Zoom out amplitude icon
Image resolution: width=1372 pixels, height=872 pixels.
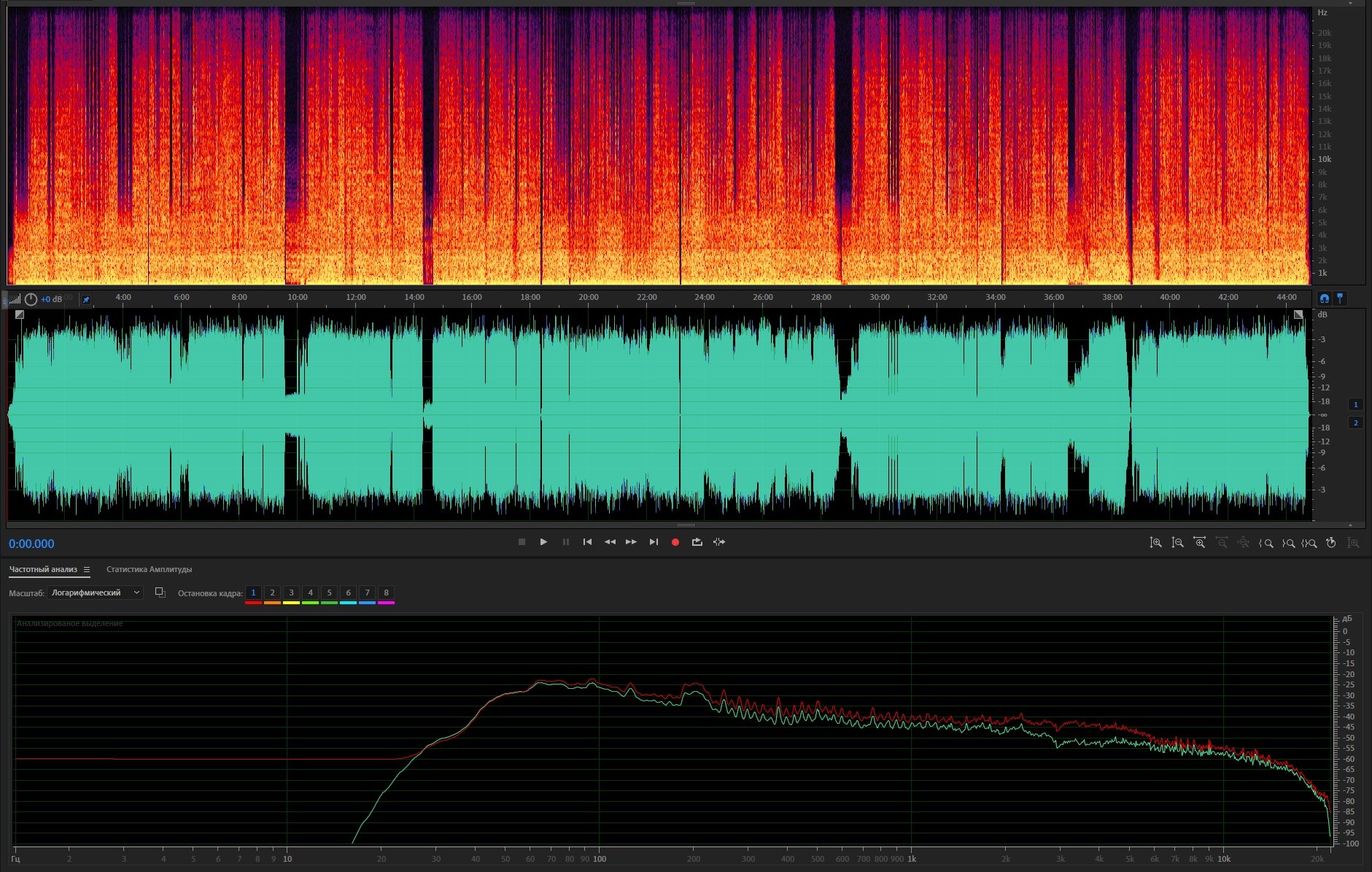[1177, 543]
